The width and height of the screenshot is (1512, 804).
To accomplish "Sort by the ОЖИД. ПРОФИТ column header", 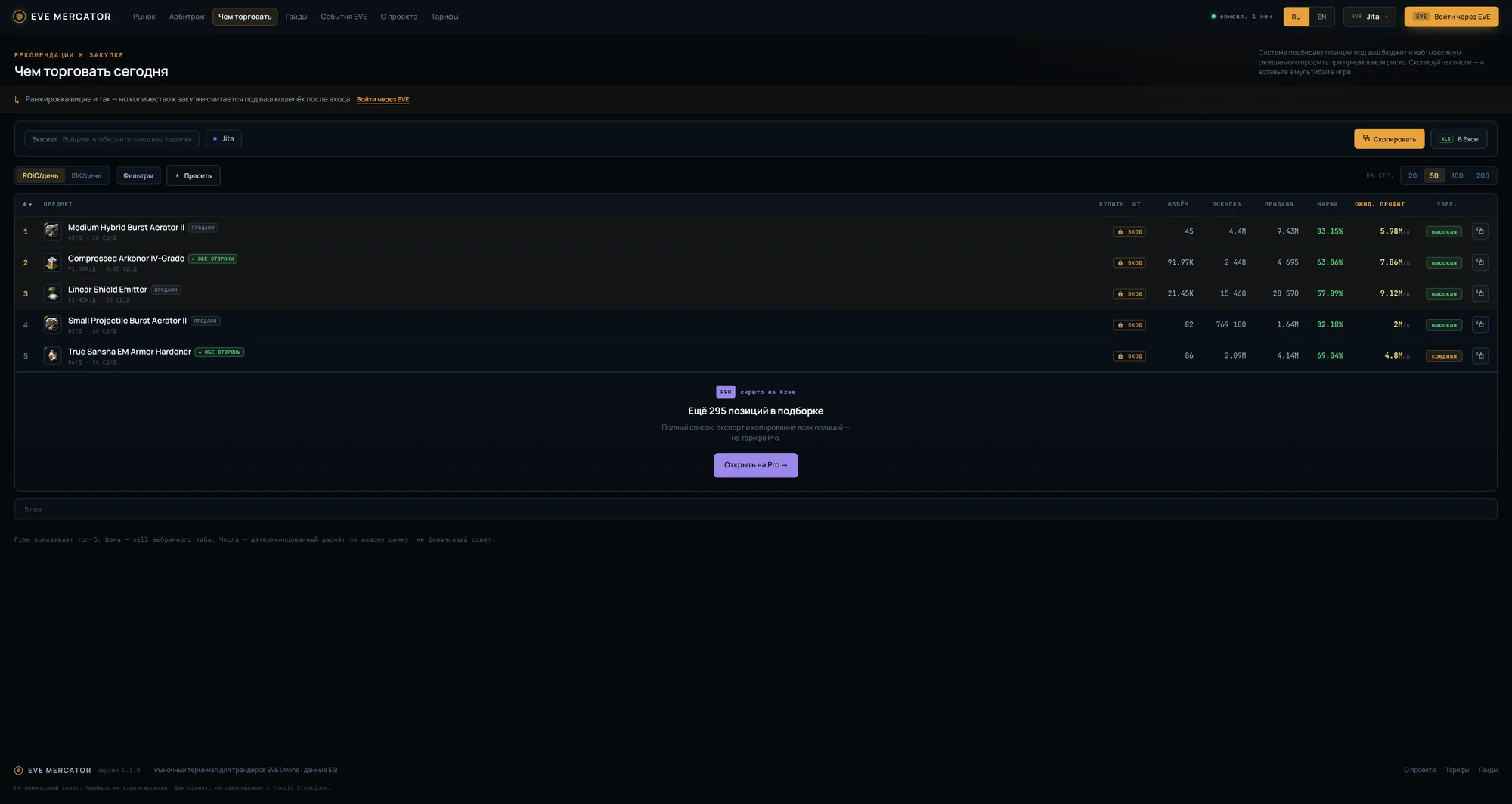I will point(1380,204).
